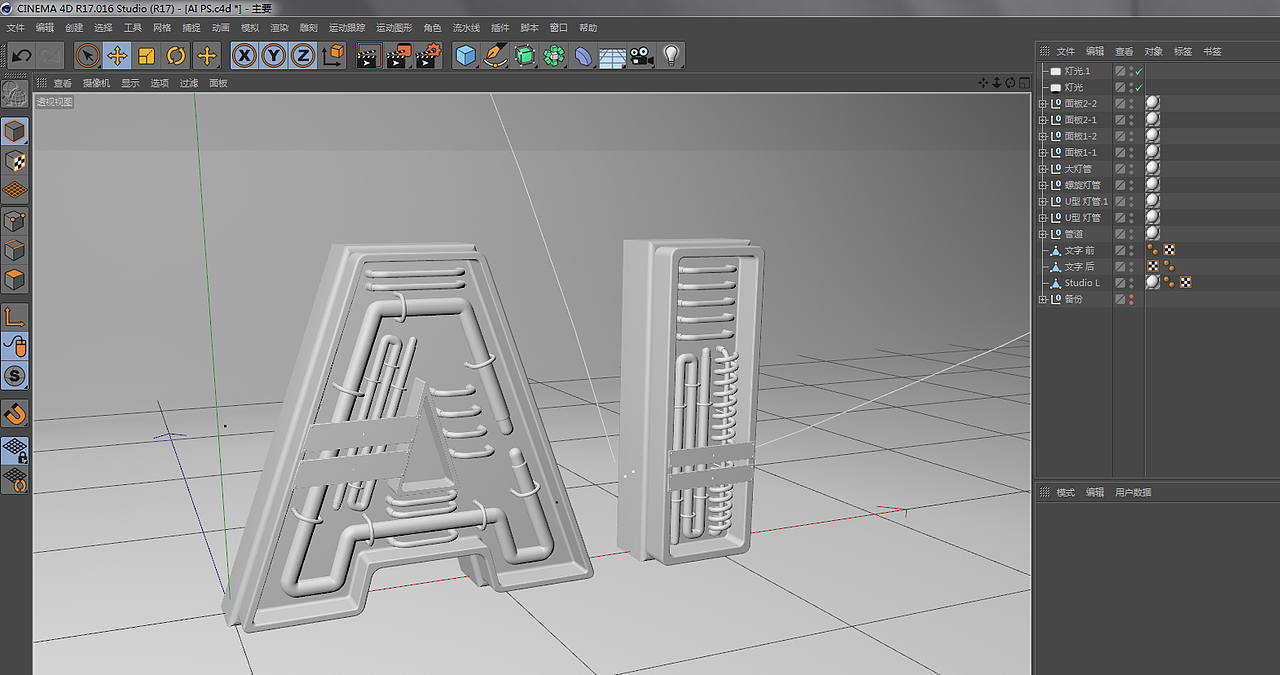This screenshot has width=1280, height=675.
Task: Render the active view clapperboard icon
Action: [x=367, y=56]
